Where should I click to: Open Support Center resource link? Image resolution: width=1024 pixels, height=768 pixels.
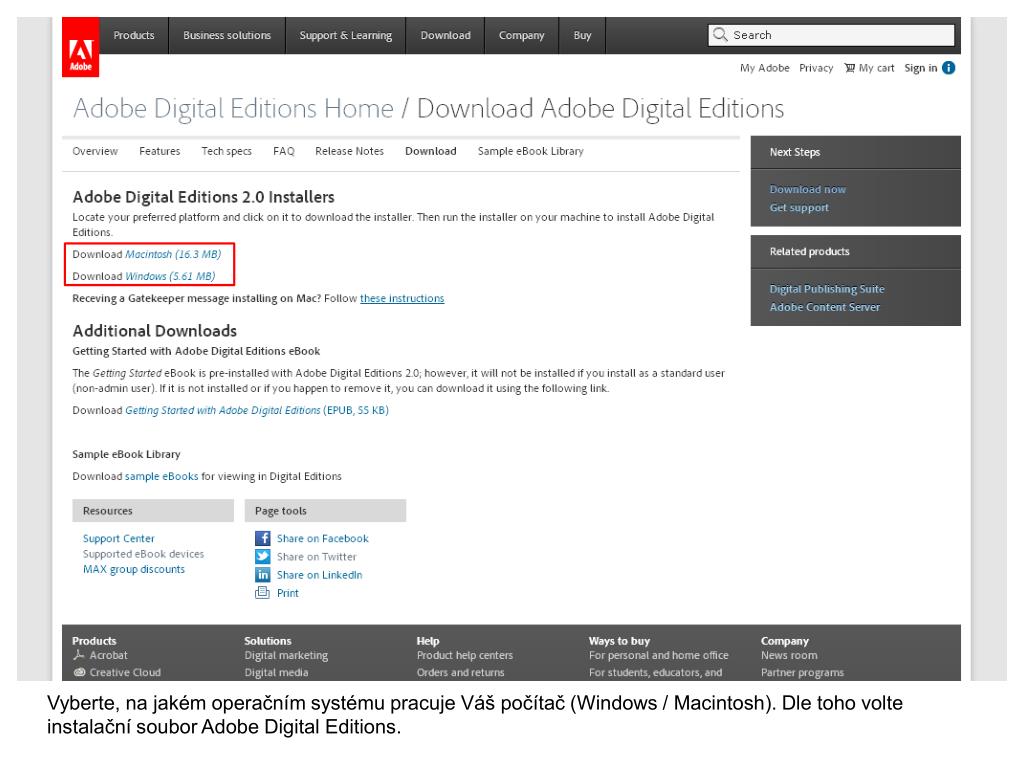click(118, 538)
